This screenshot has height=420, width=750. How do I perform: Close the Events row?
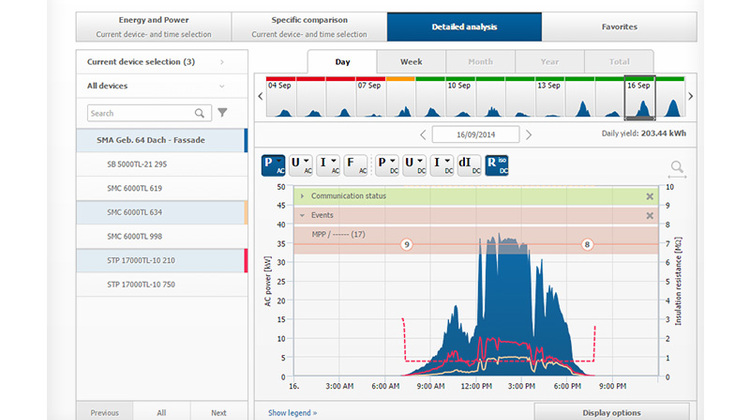tap(650, 216)
